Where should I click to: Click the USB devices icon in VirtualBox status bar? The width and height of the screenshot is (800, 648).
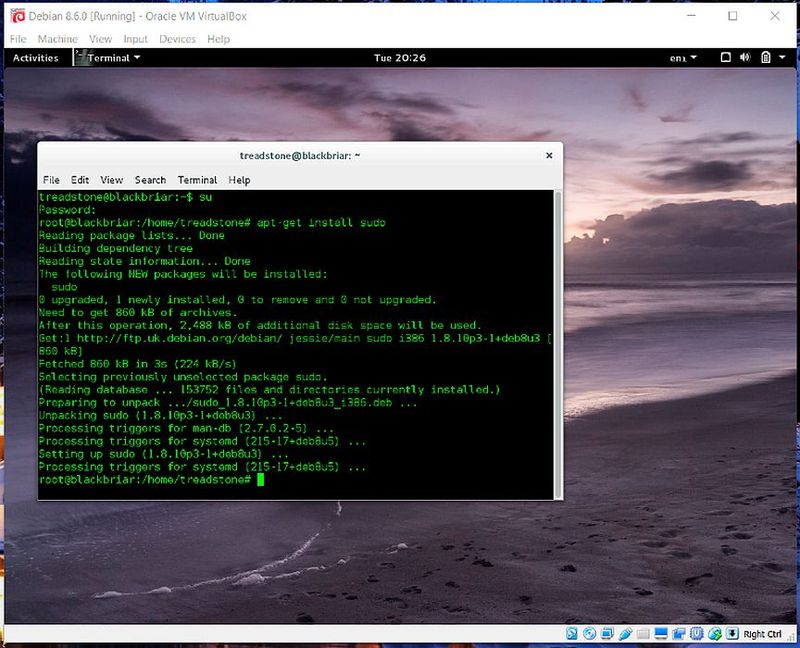click(625, 634)
